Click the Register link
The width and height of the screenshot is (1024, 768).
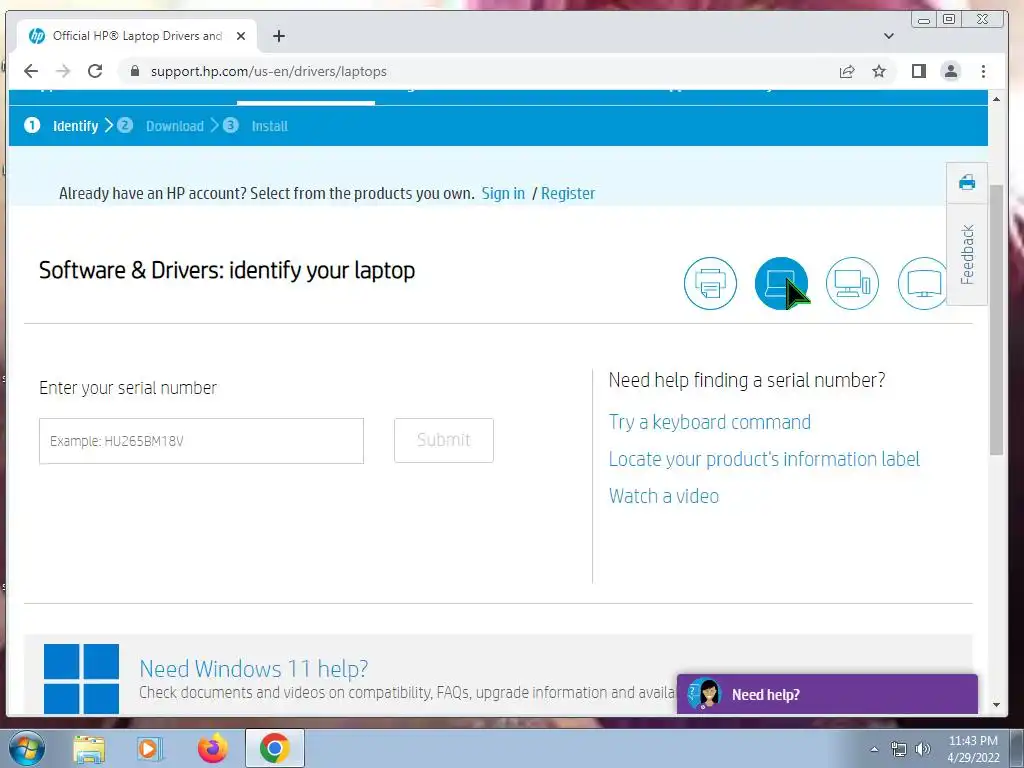pos(568,193)
